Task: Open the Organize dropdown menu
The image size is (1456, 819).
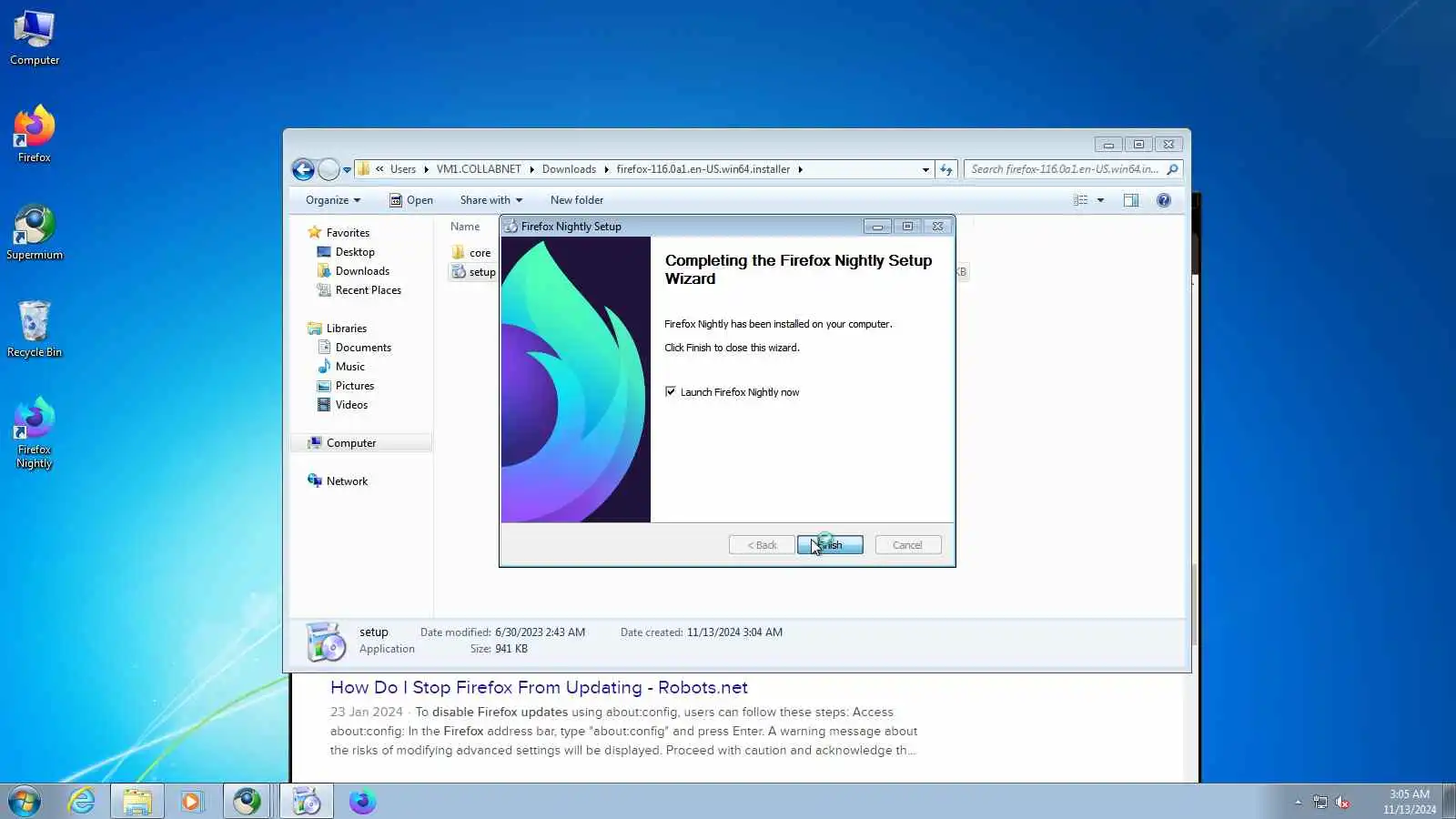Action: click(333, 200)
